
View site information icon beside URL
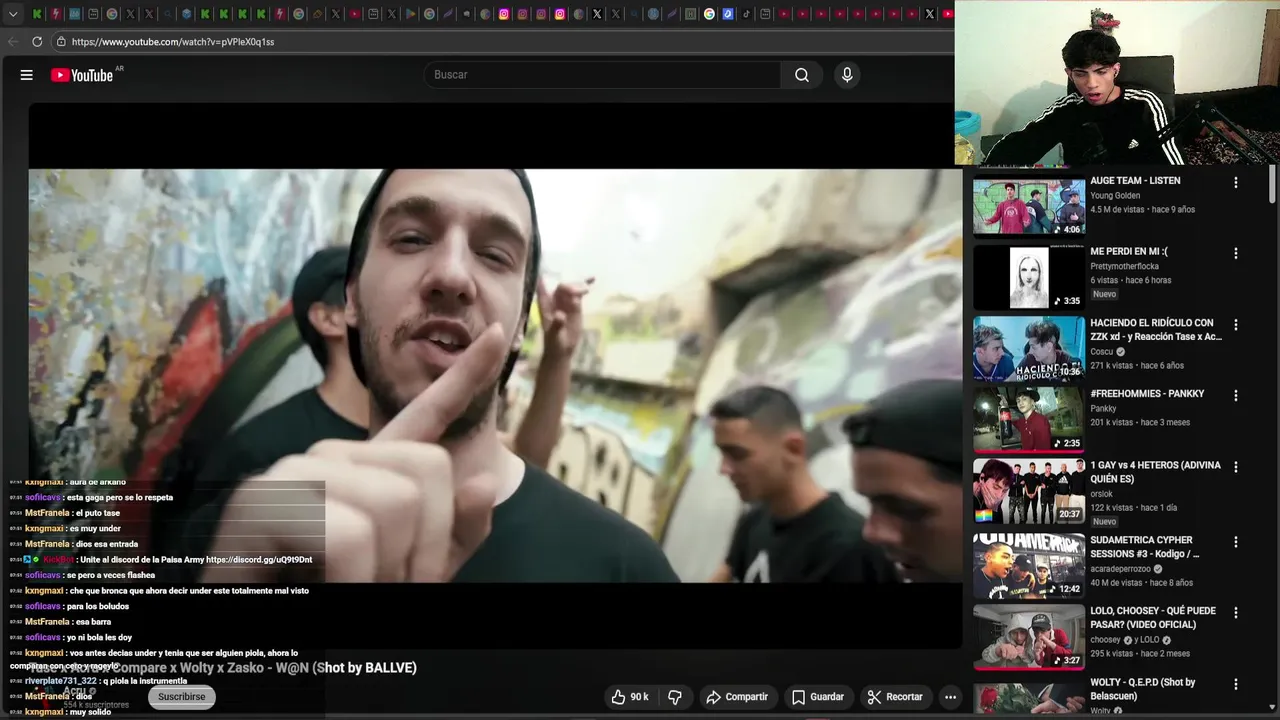(61, 42)
